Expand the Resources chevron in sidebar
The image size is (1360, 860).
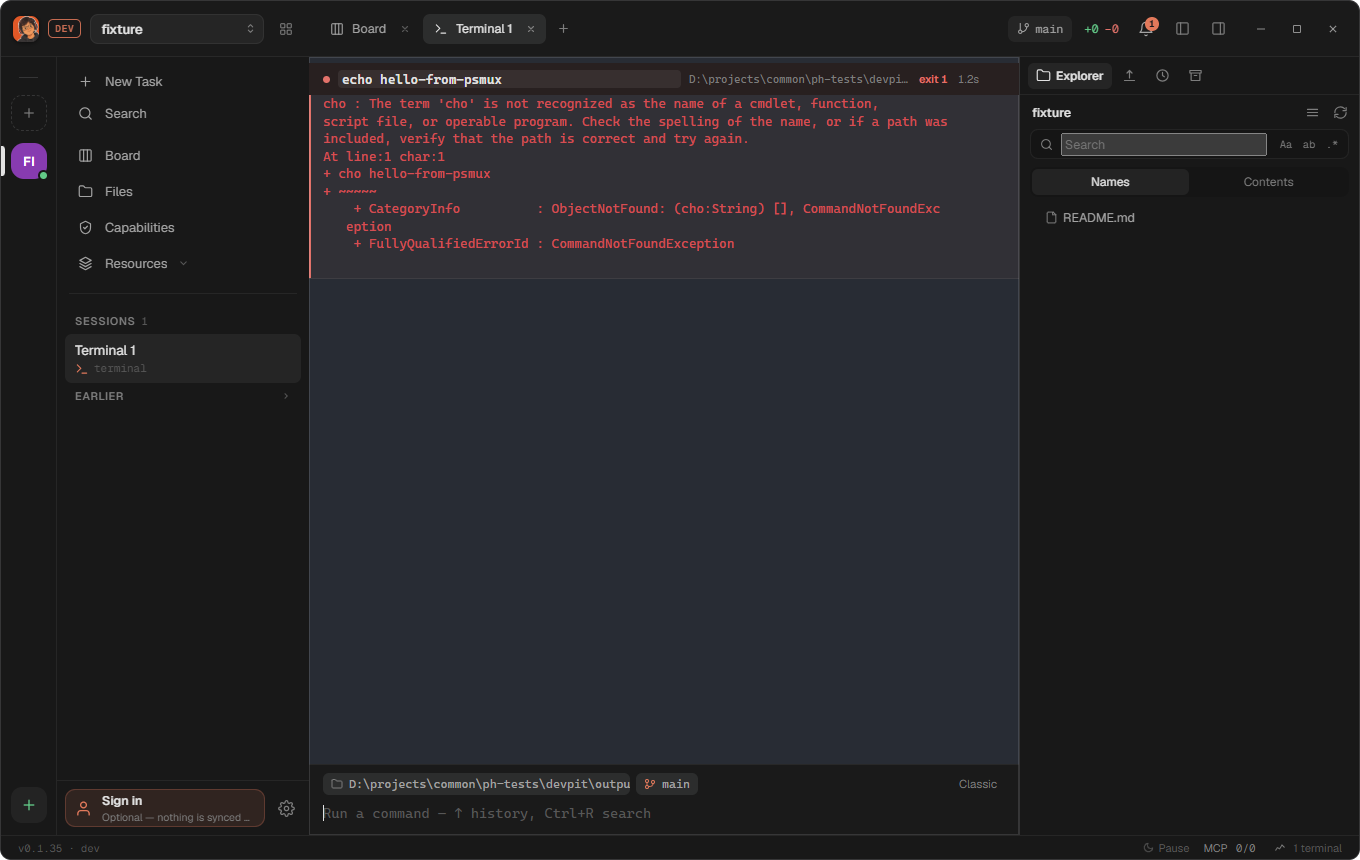pyautogui.click(x=183, y=264)
